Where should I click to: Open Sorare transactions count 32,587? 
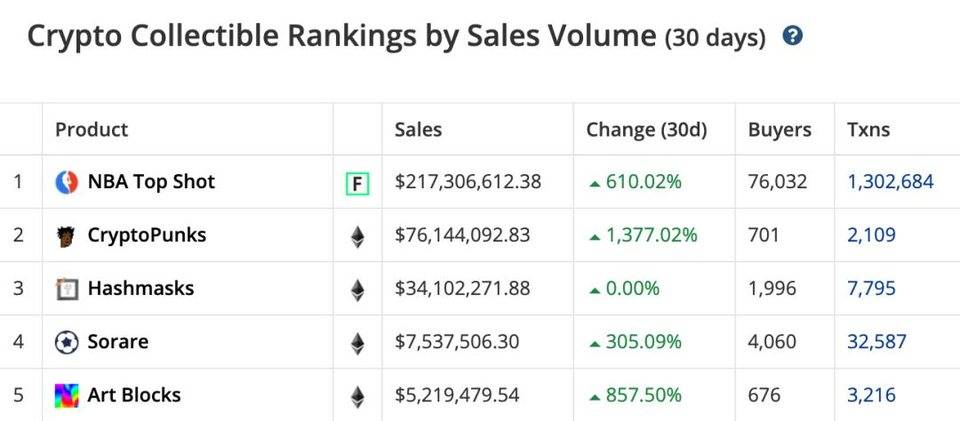coord(877,341)
